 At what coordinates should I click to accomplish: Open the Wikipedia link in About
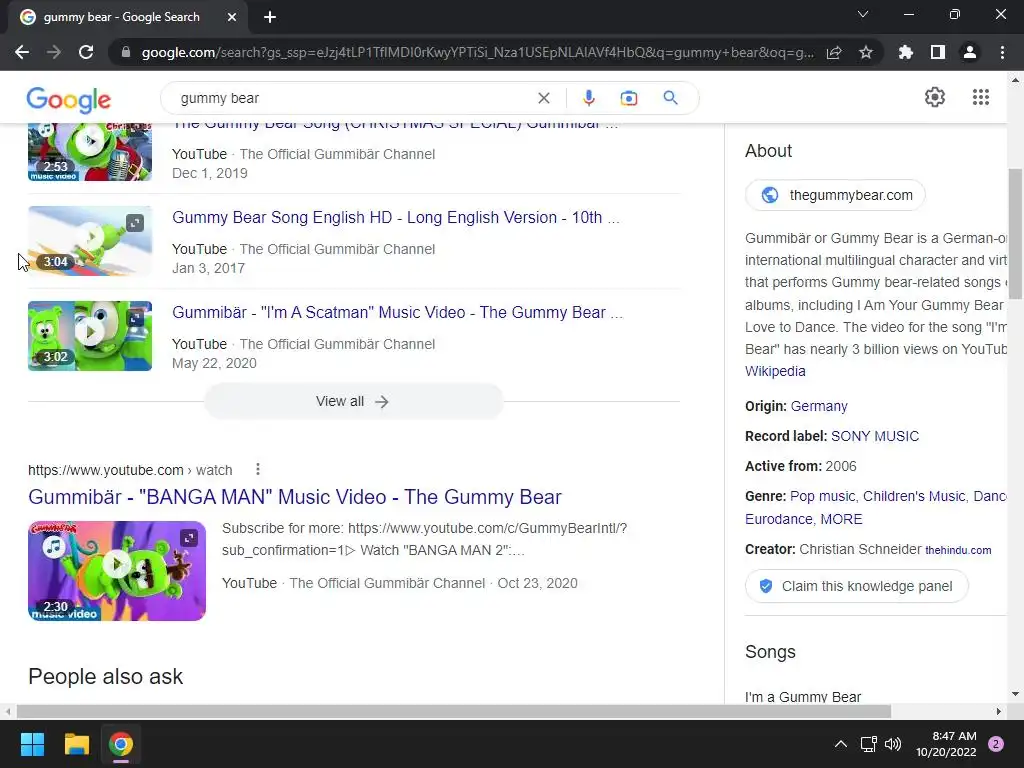(775, 371)
